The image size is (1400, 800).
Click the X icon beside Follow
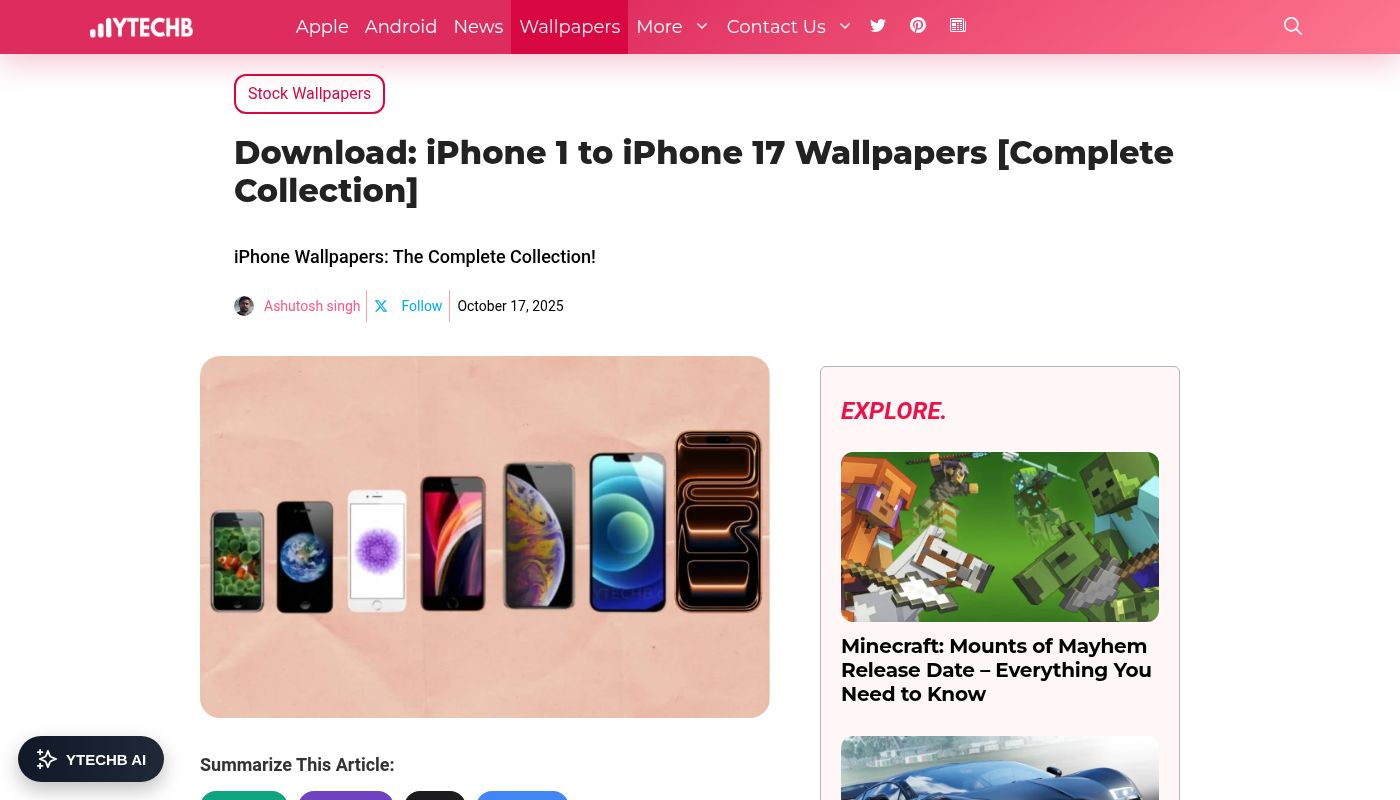(x=381, y=306)
